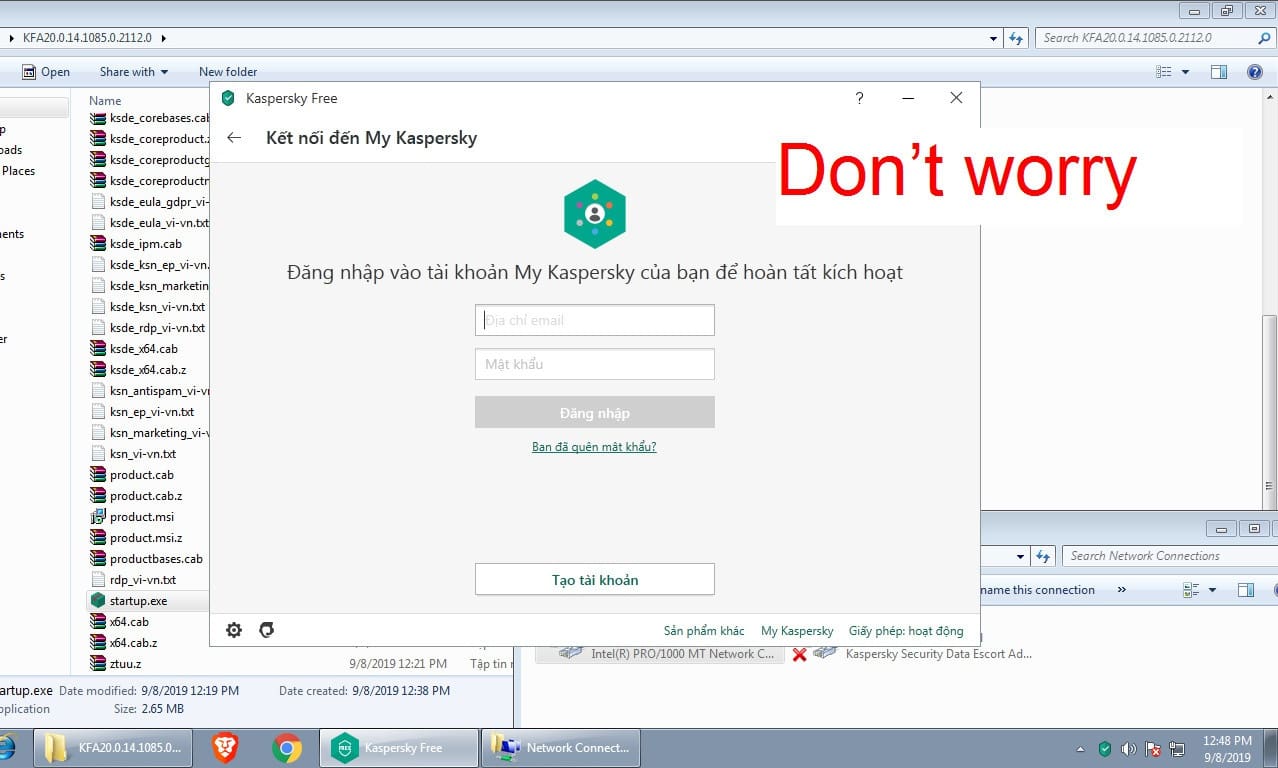Select the startup.exe file in list
Viewport: 1278px width, 768px height.
coord(138,601)
